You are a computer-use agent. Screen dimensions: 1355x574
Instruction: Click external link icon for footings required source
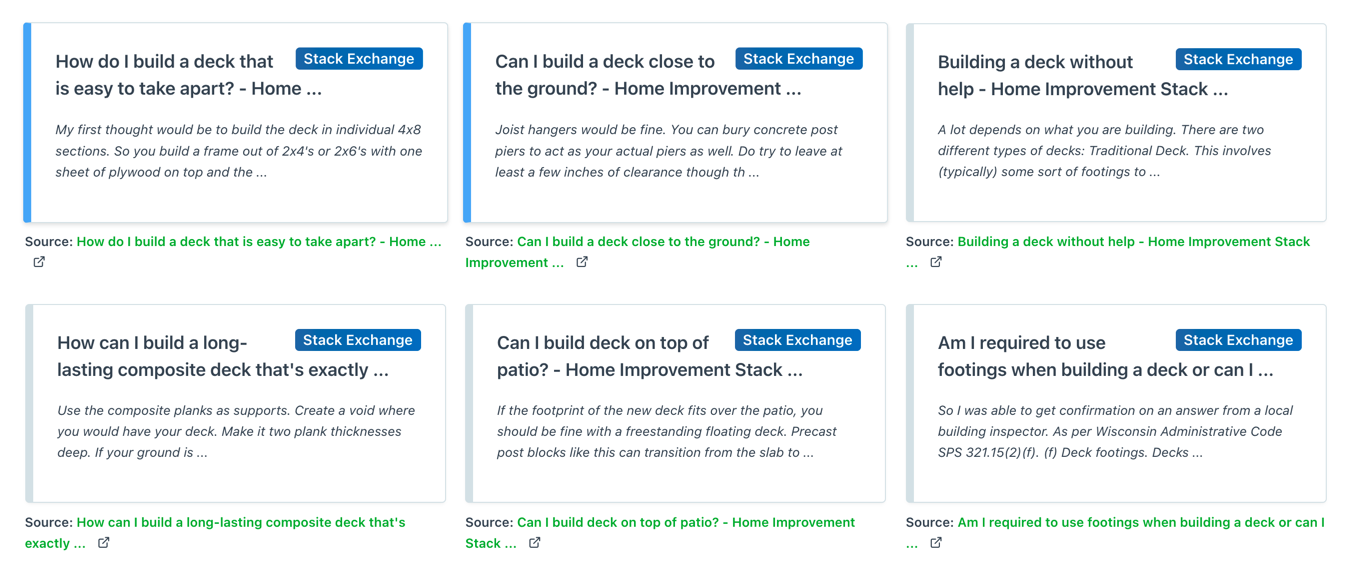pos(936,543)
